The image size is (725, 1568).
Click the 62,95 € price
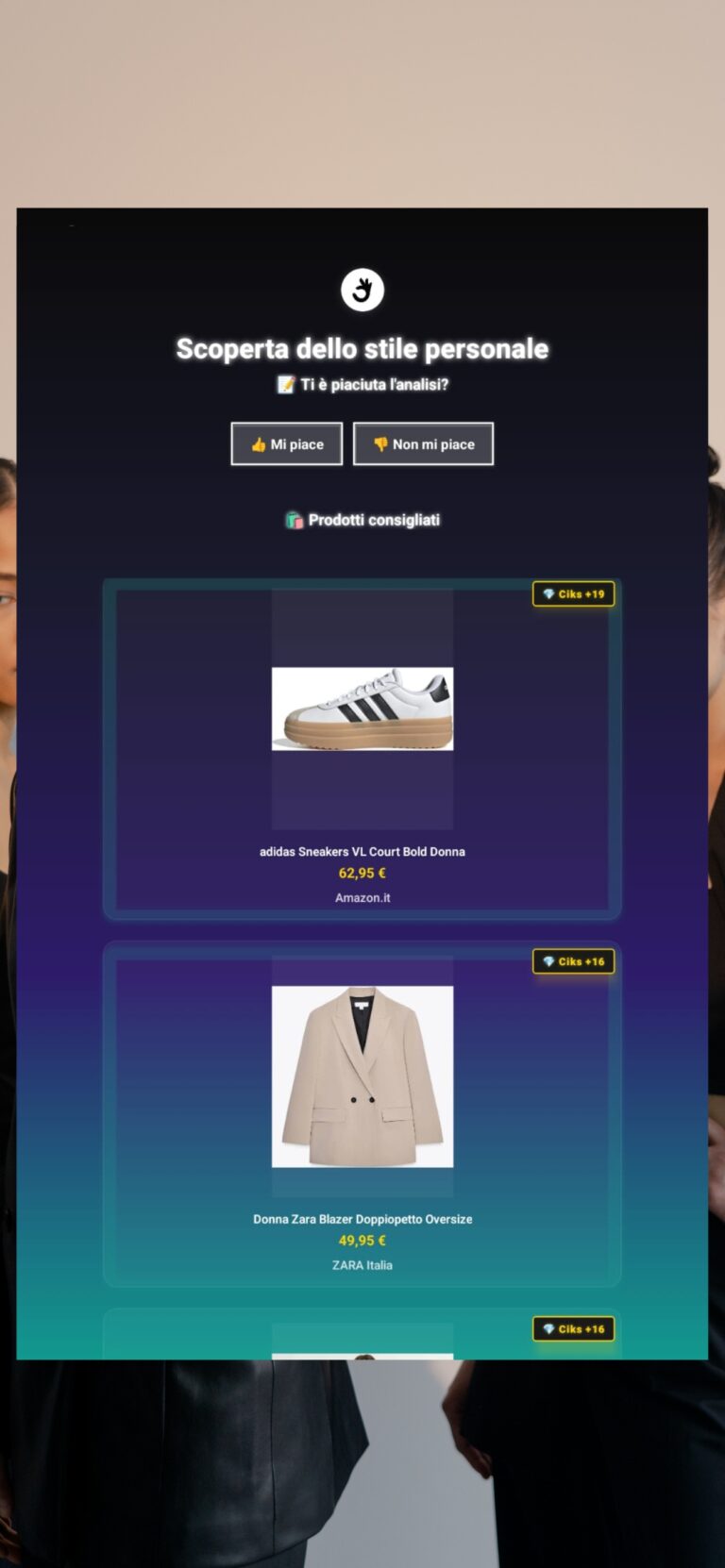tap(362, 873)
